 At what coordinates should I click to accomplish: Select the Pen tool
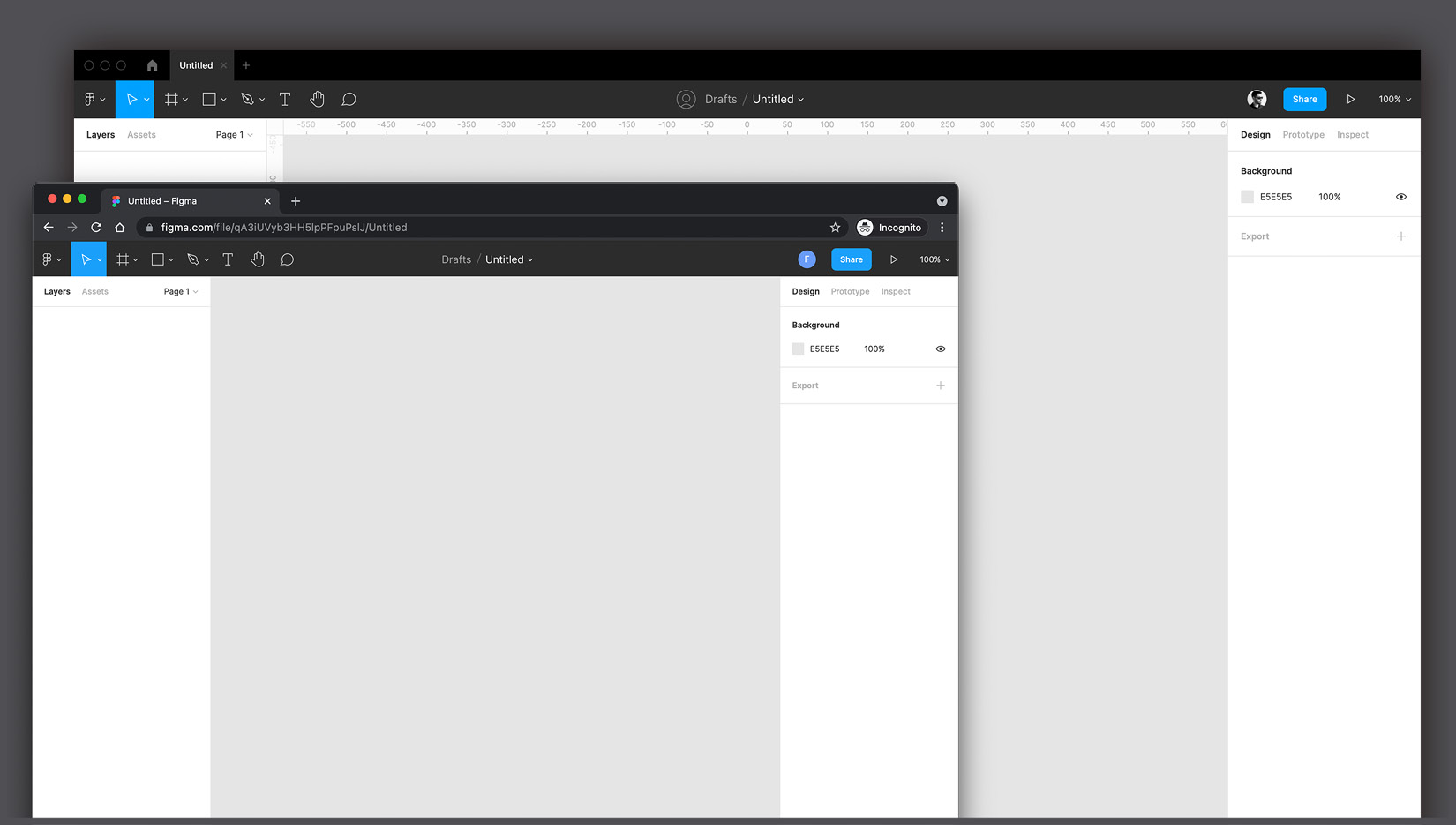[194, 259]
